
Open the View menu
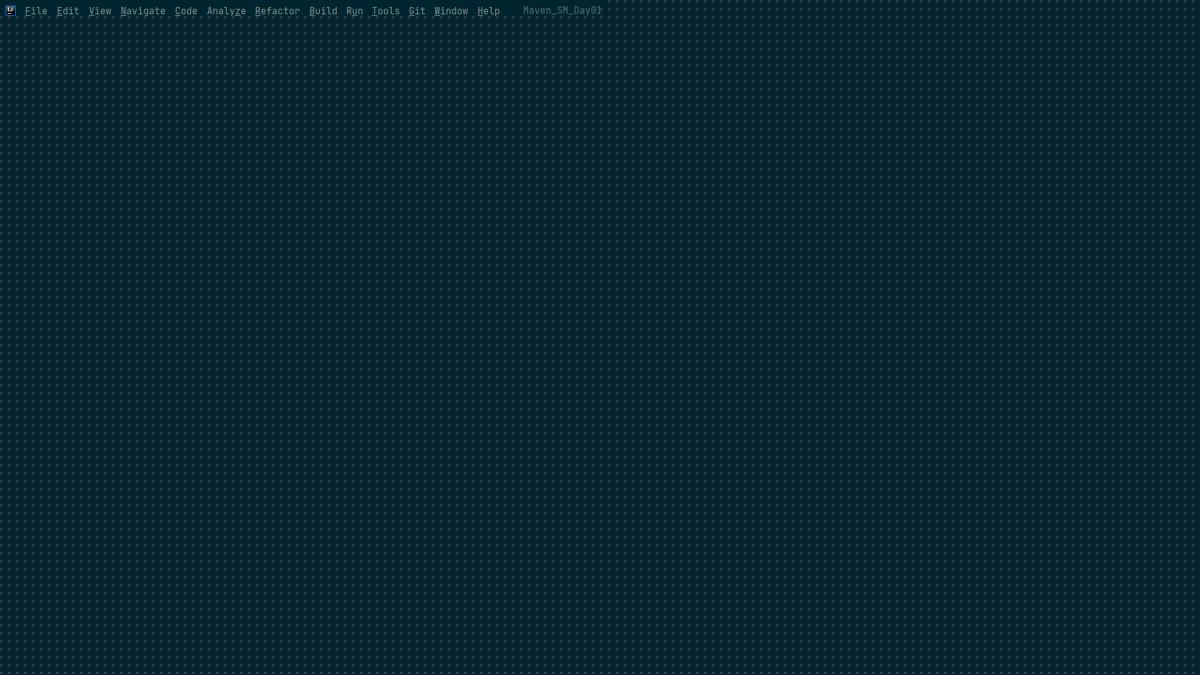click(x=100, y=11)
